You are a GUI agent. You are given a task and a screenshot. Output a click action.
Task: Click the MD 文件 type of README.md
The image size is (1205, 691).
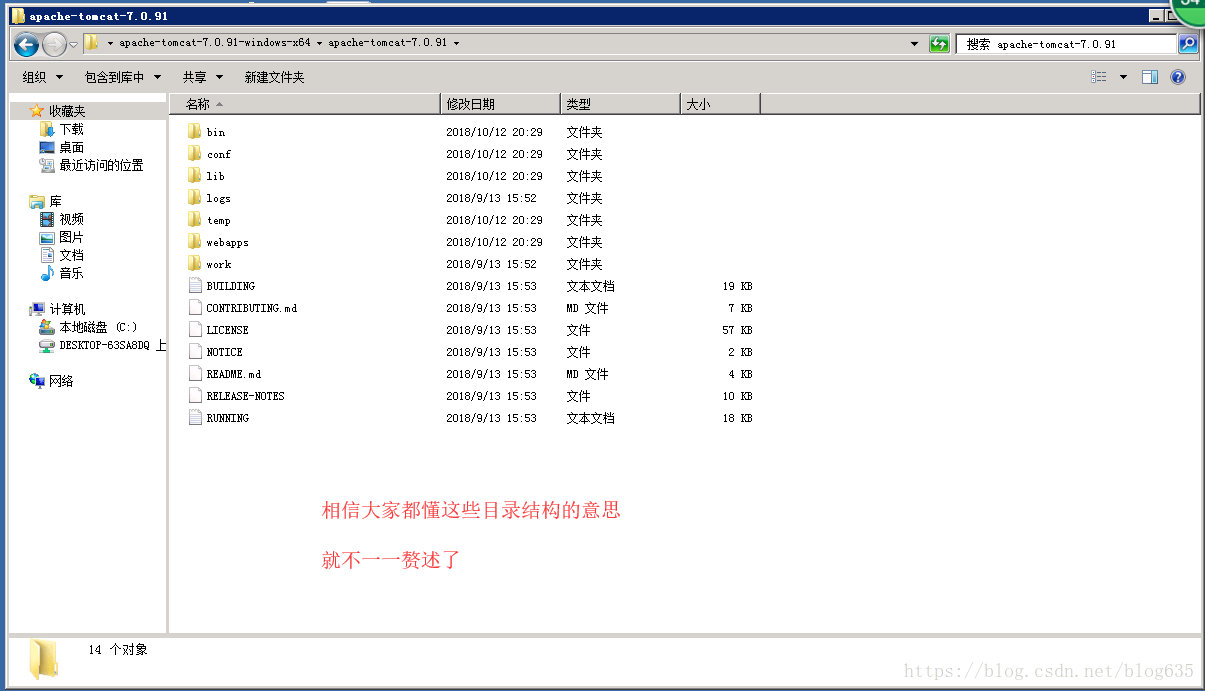pyautogui.click(x=587, y=374)
